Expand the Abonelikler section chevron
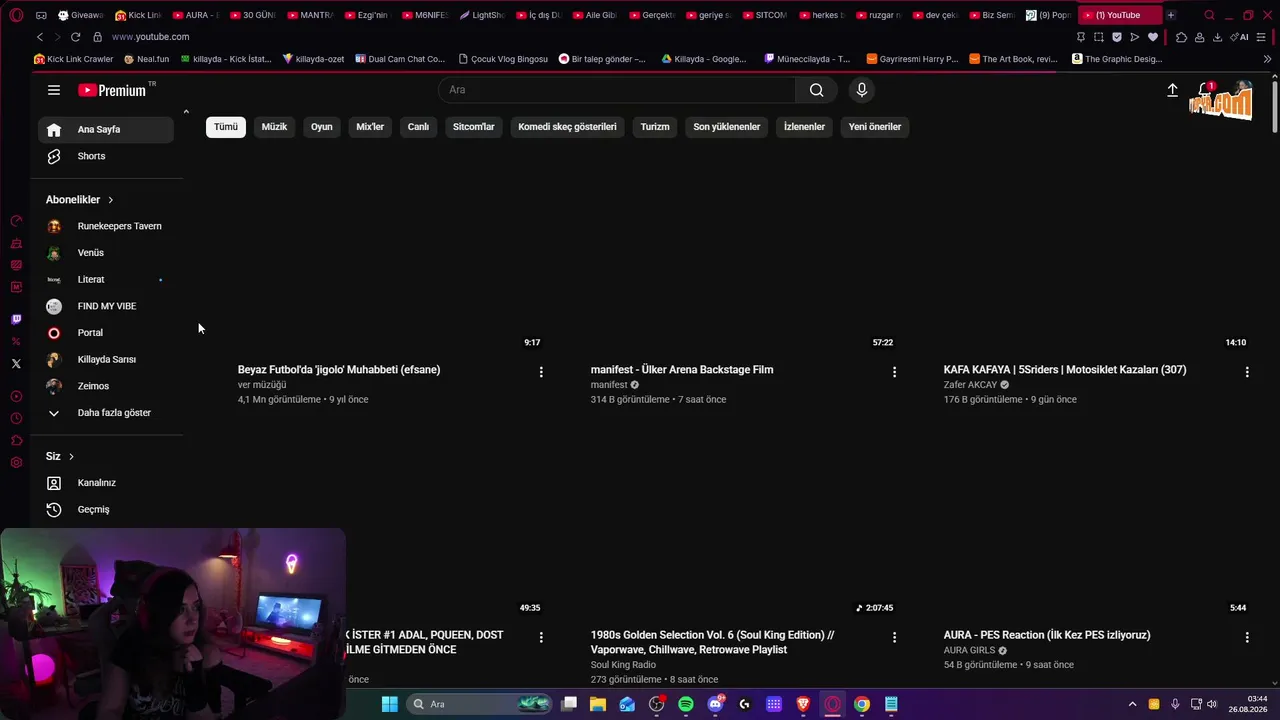This screenshot has width=1280, height=720. pos(110,200)
